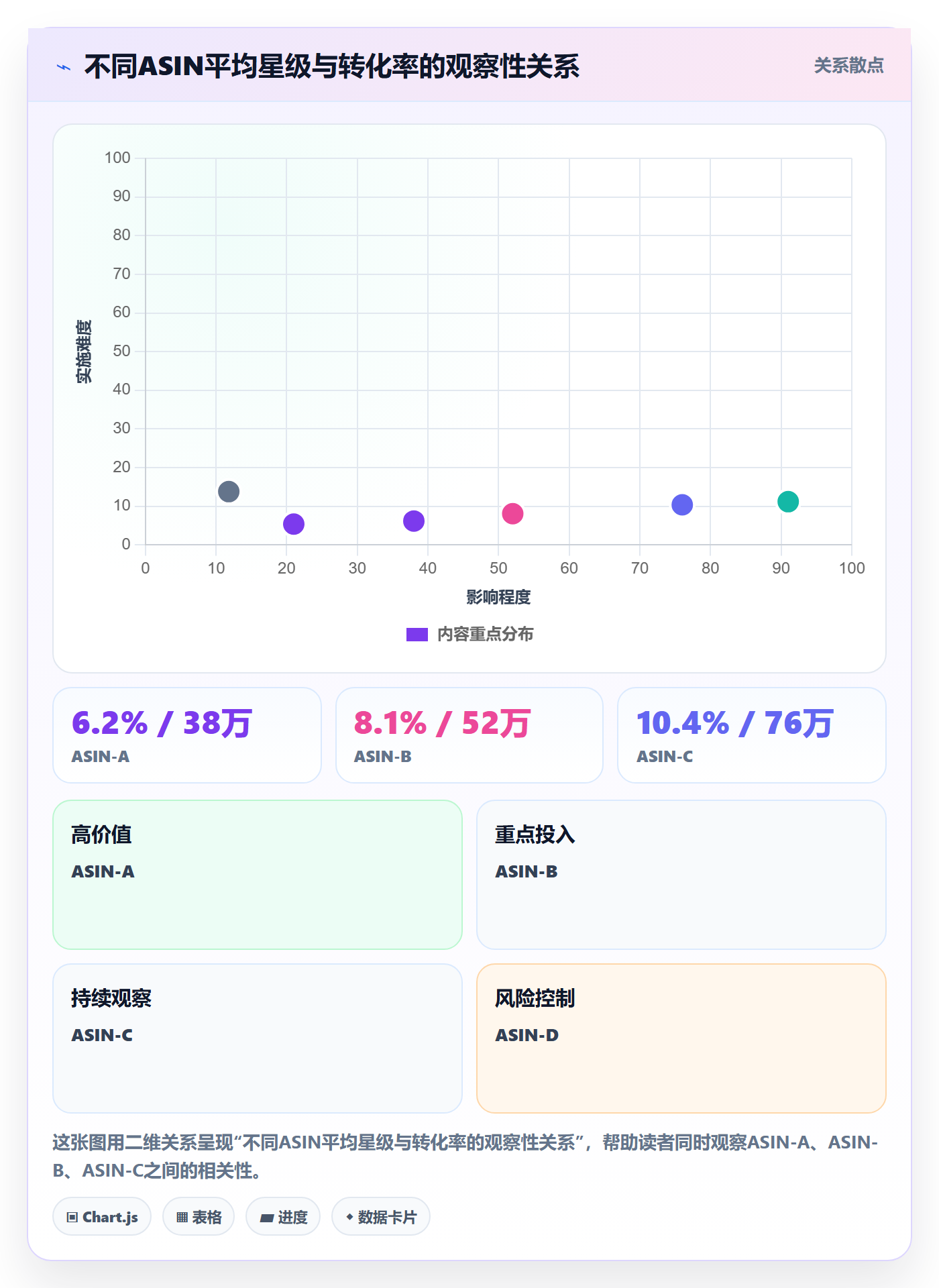Click the 表格 tag chip
The width and height of the screenshot is (939, 1288).
coord(199,1216)
